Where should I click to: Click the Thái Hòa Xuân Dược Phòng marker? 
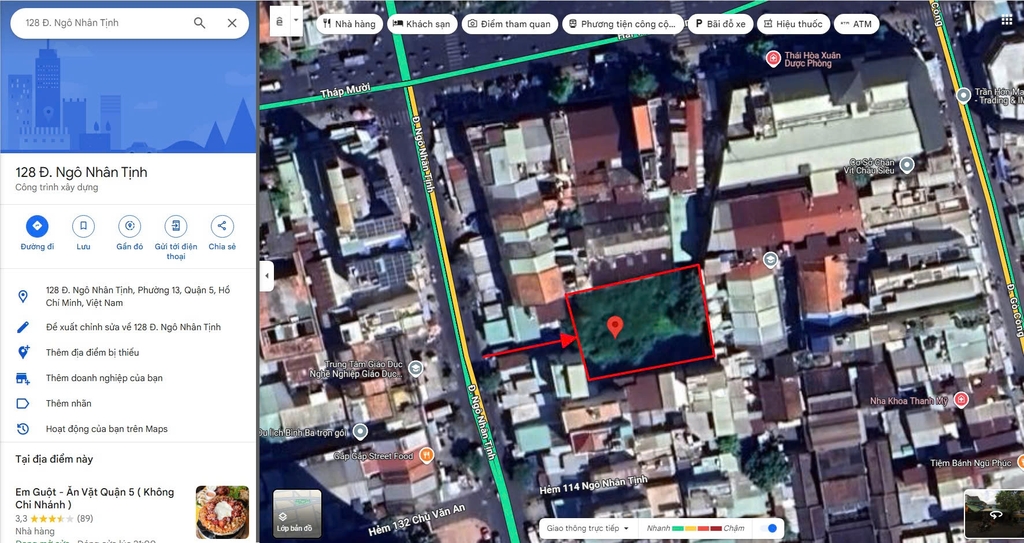point(773,58)
